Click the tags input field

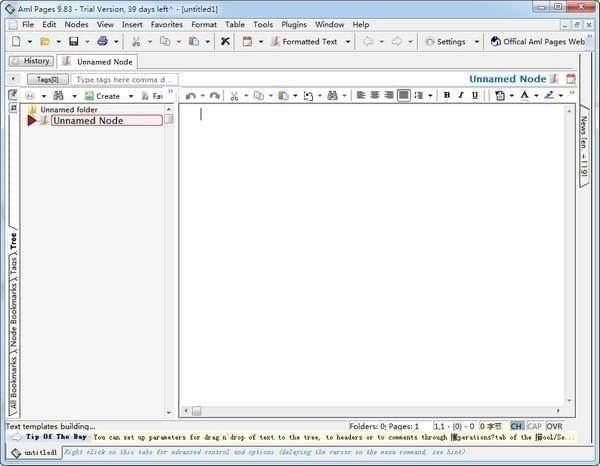tap(125, 79)
